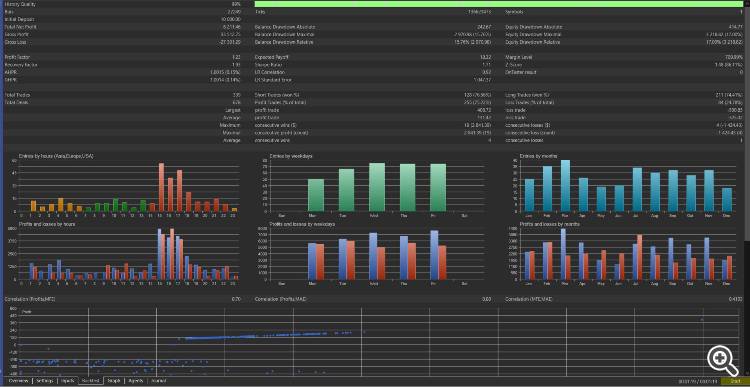
Task: Click Balance Drawdown Relative label
Action: tap(284, 43)
